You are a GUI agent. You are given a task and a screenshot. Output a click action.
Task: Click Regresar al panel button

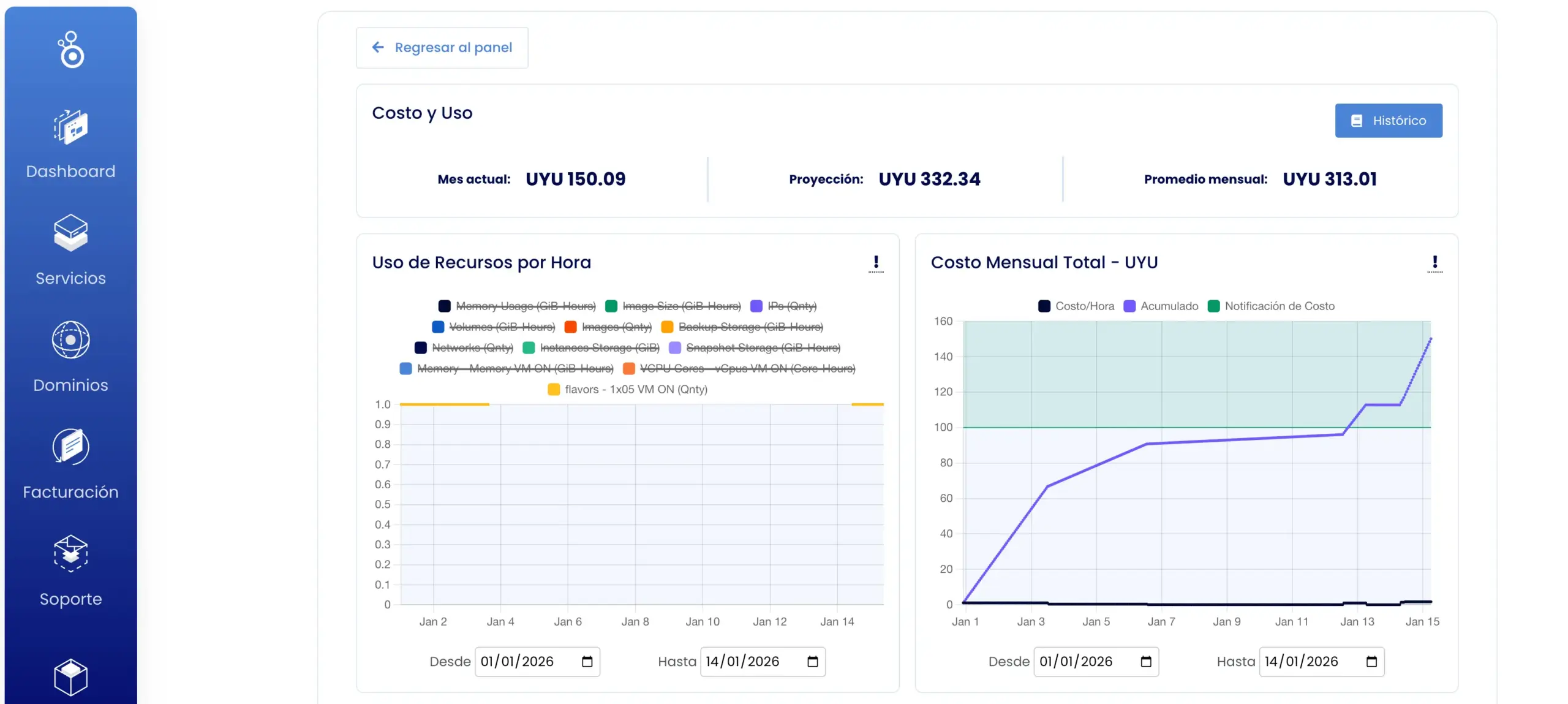[x=442, y=48]
